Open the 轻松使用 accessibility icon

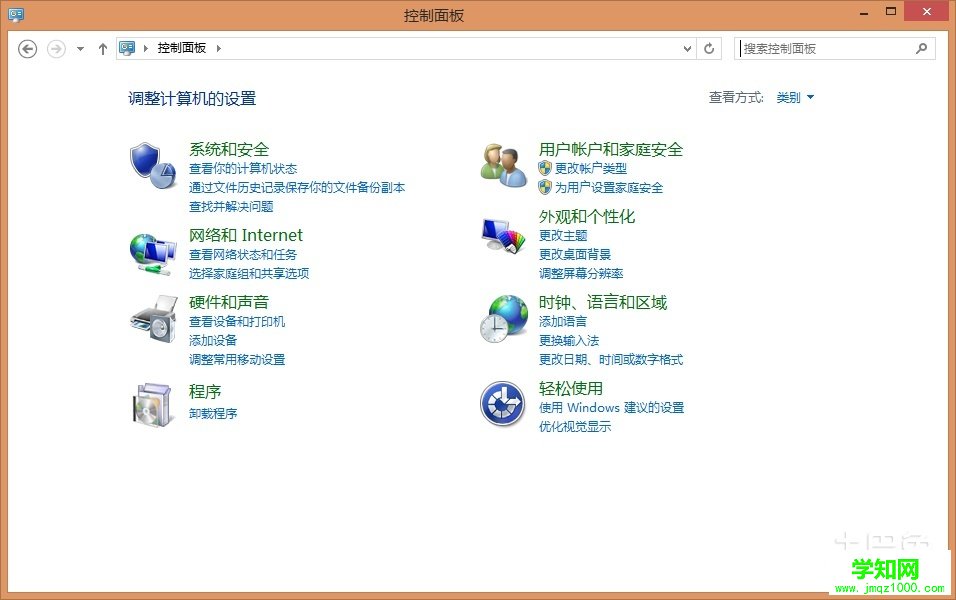pos(502,404)
